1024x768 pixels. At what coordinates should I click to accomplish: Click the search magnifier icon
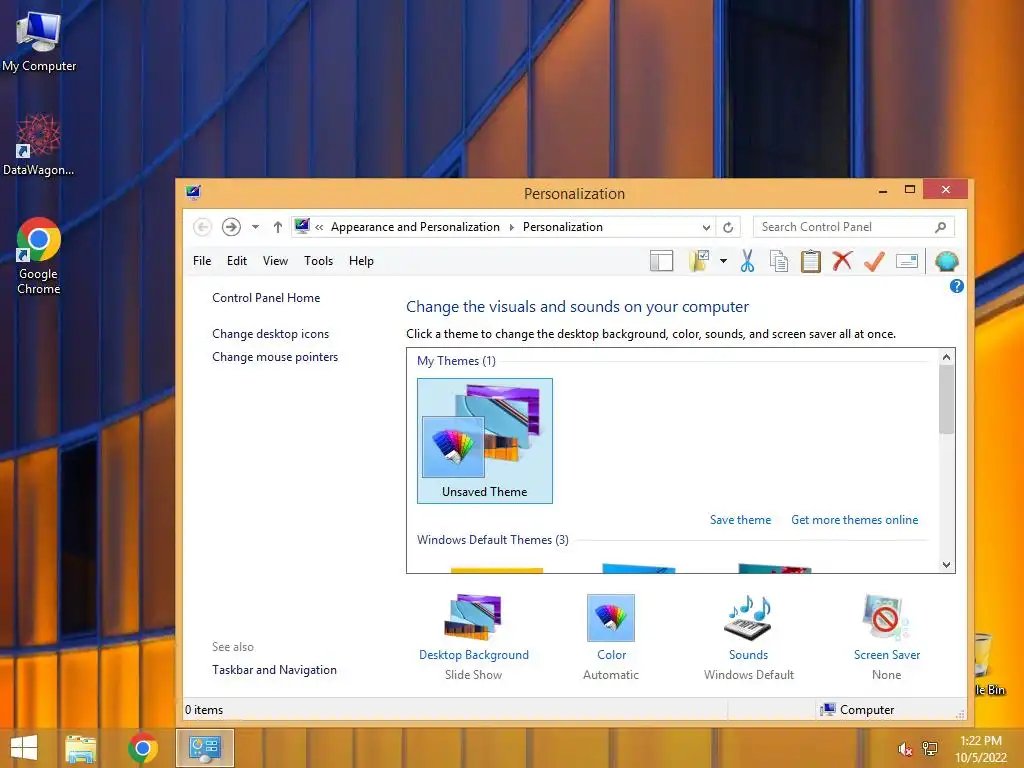[x=940, y=227]
